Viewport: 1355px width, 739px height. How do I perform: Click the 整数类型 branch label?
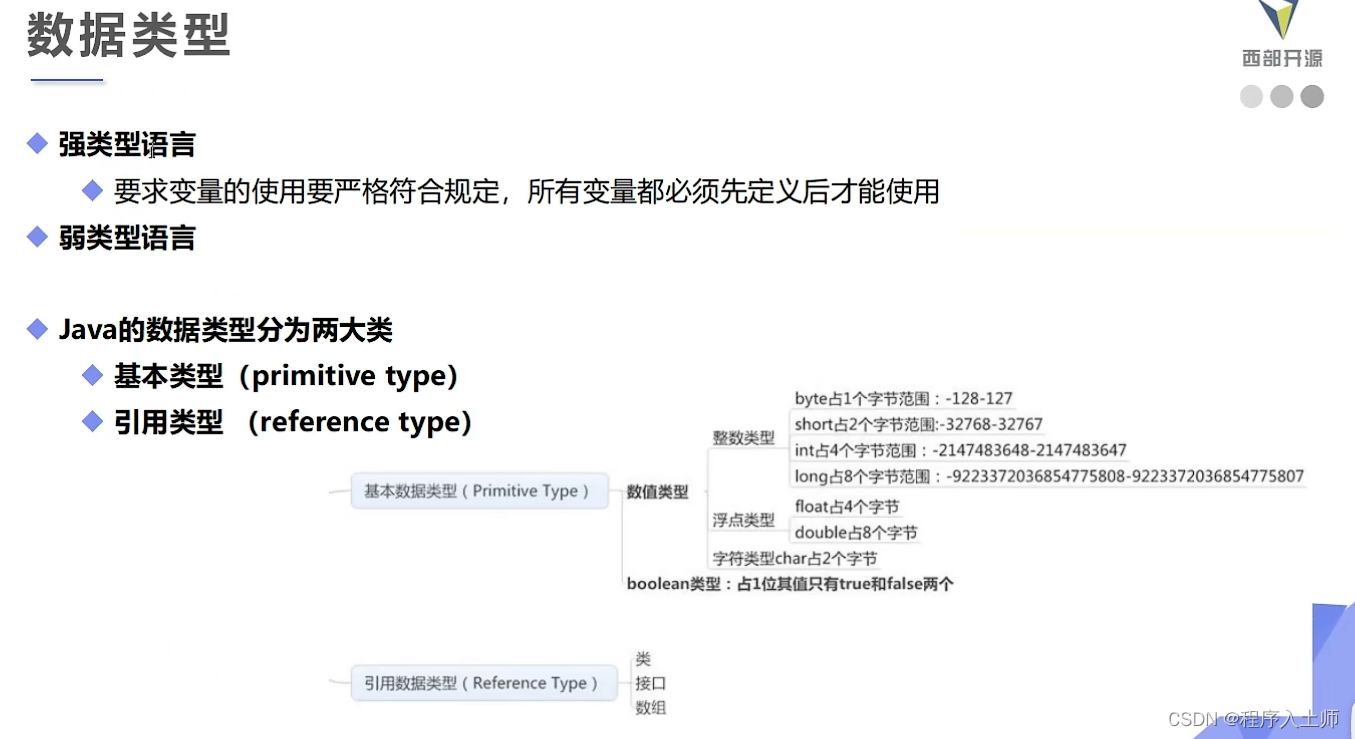pyautogui.click(x=744, y=438)
